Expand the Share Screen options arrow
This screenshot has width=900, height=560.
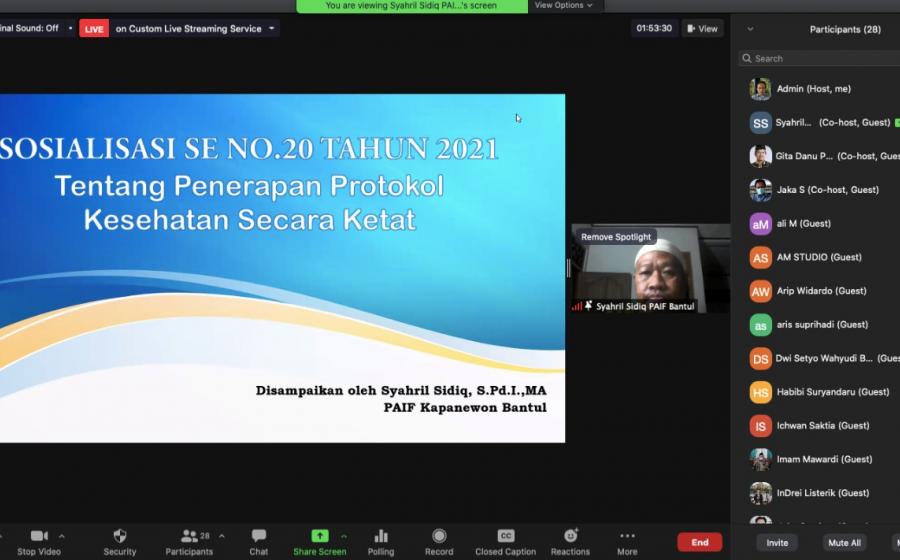click(x=344, y=536)
